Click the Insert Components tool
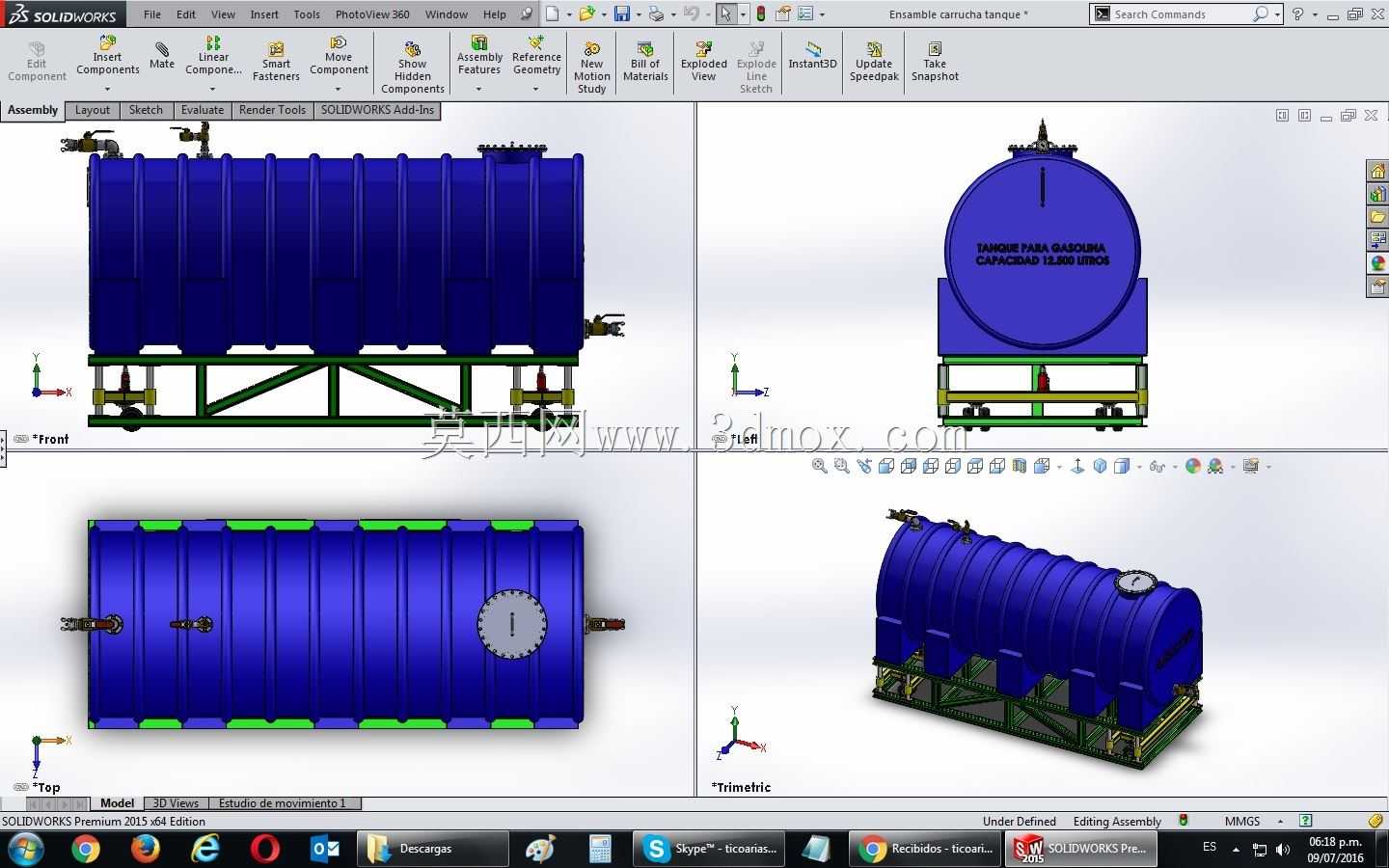This screenshot has height=868, width=1389. coord(107,56)
